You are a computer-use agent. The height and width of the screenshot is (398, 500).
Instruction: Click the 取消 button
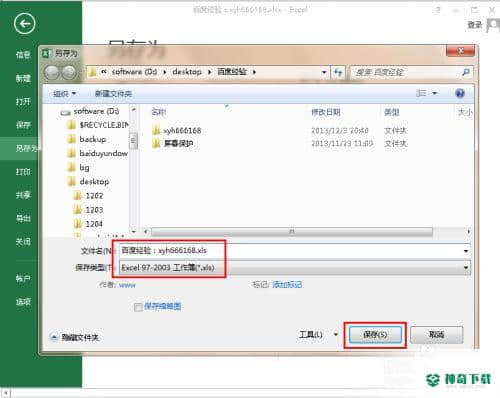tap(436, 335)
